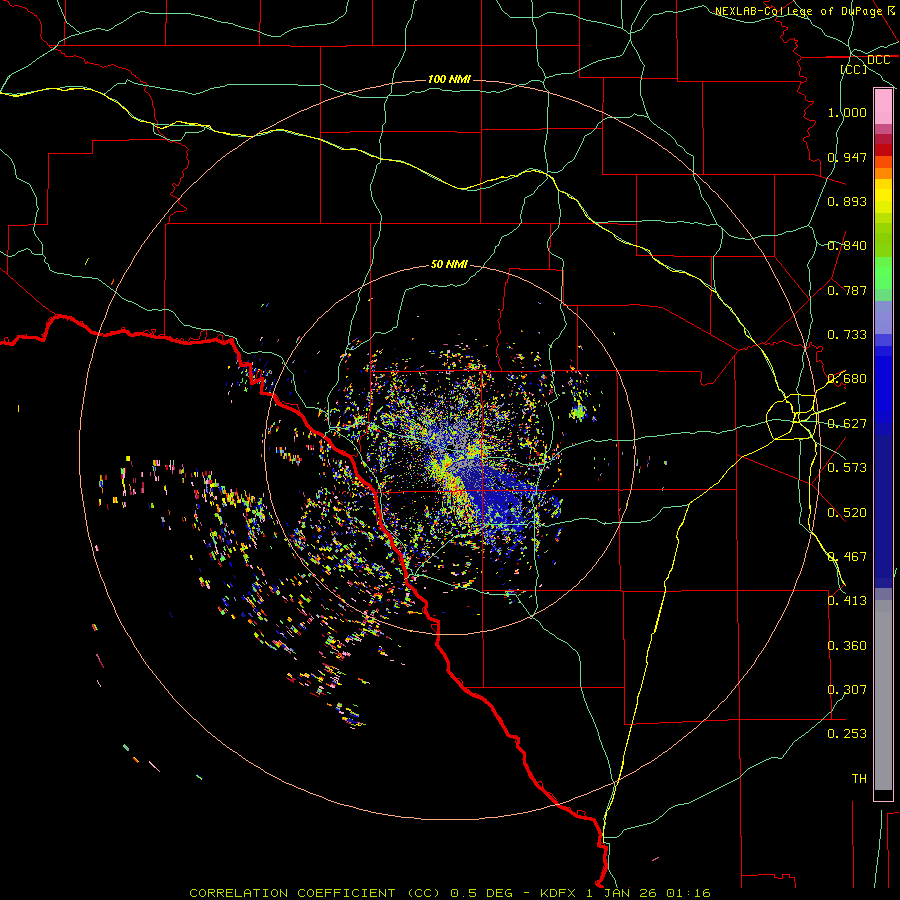This screenshot has width=900, height=900.
Task: Click the lavender segment of the color bar
Action: click(883, 317)
